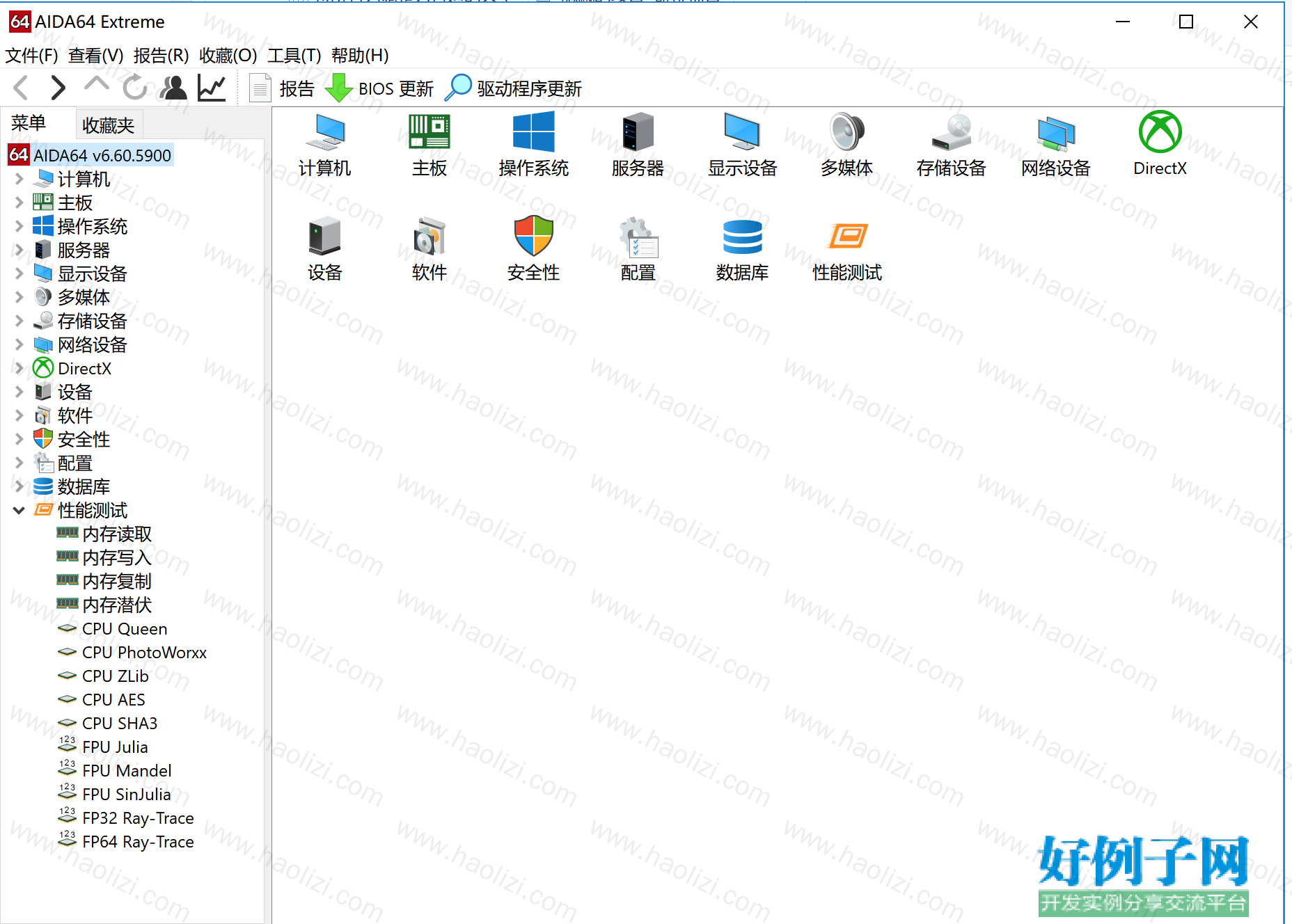Expand the 多媒体 tree node
The image size is (1292, 924).
pyautogui.click(x=19, y=298)
